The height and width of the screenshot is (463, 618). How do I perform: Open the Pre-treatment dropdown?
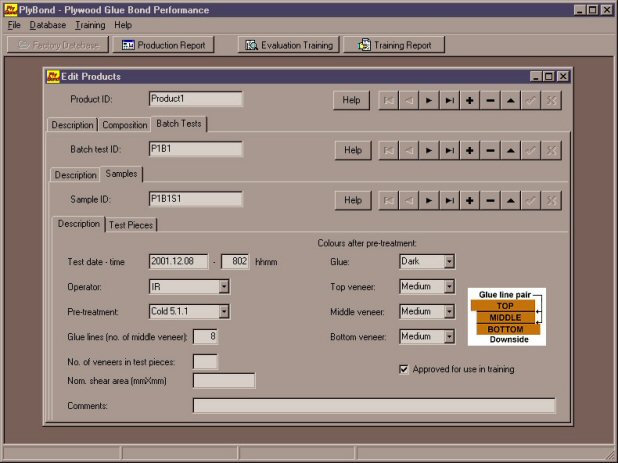(223, 312)
